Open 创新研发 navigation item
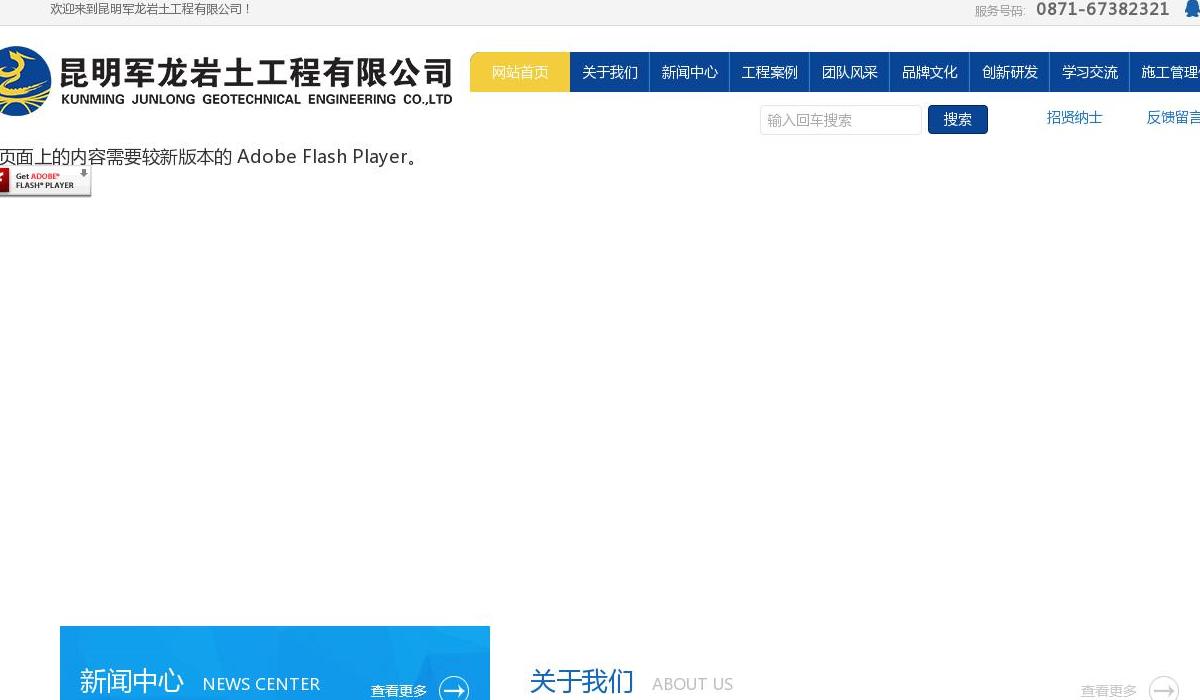The image size is (1200, 700). coord(1010,72)
